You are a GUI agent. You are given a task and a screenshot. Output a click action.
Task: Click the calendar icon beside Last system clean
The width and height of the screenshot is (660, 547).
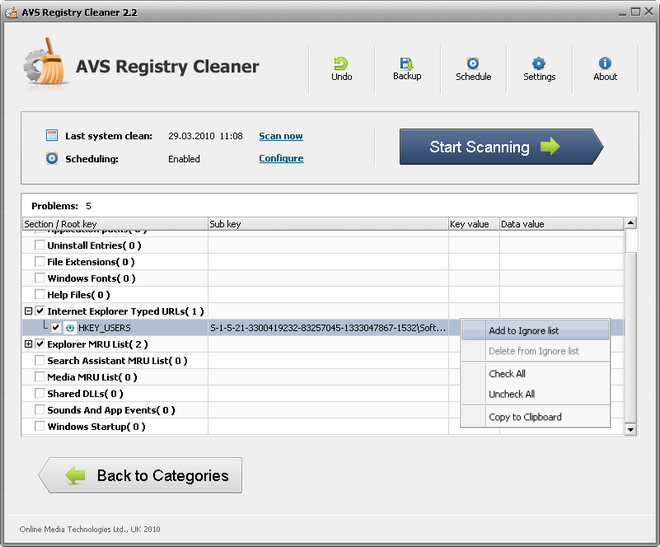[52, 135]
